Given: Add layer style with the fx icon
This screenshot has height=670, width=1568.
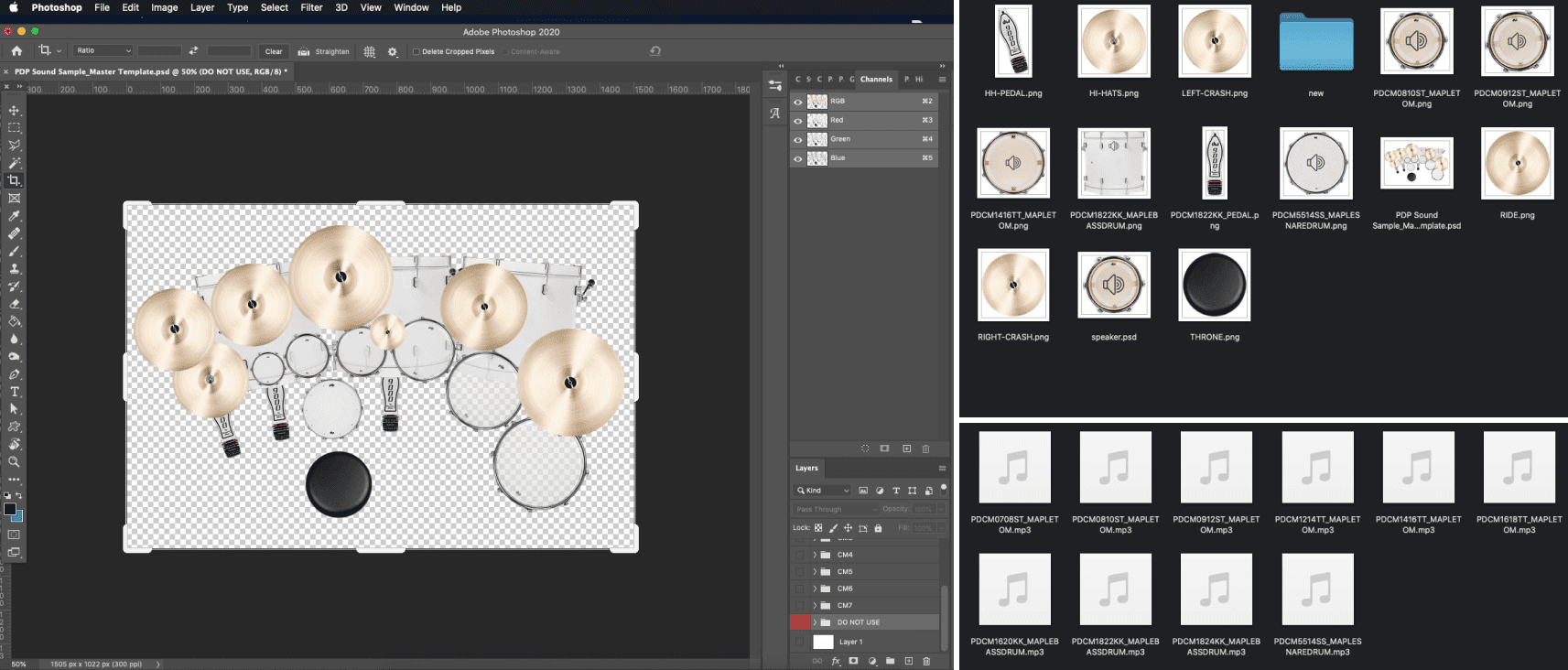Looking at the screenshot, I should pyautogui.click(x=836, y=661).
